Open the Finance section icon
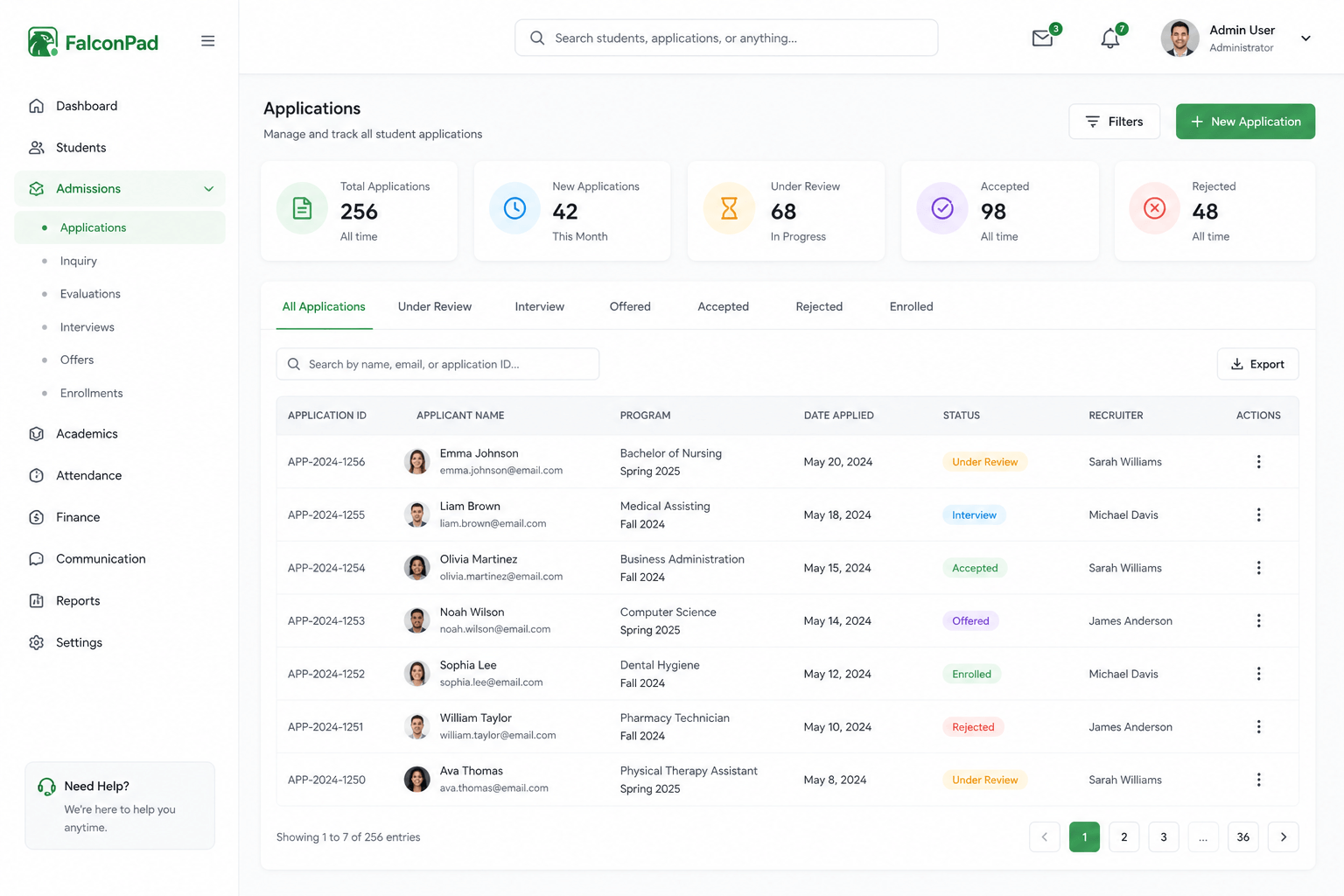1344x896 pixels. [x=36, y=517]
